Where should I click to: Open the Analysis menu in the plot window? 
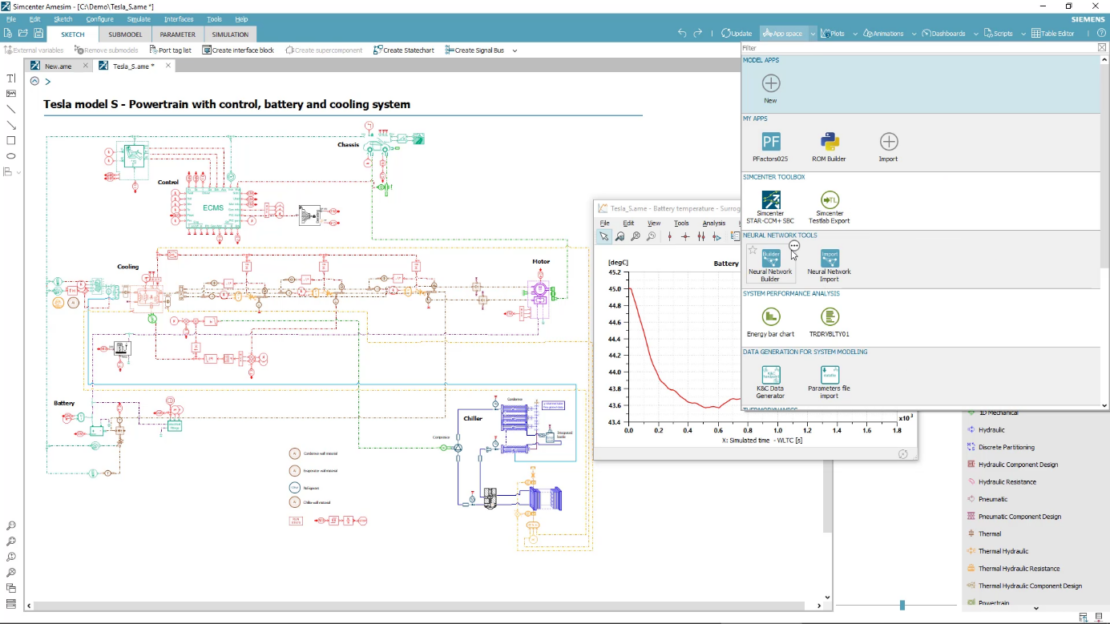tap(713, 223)
